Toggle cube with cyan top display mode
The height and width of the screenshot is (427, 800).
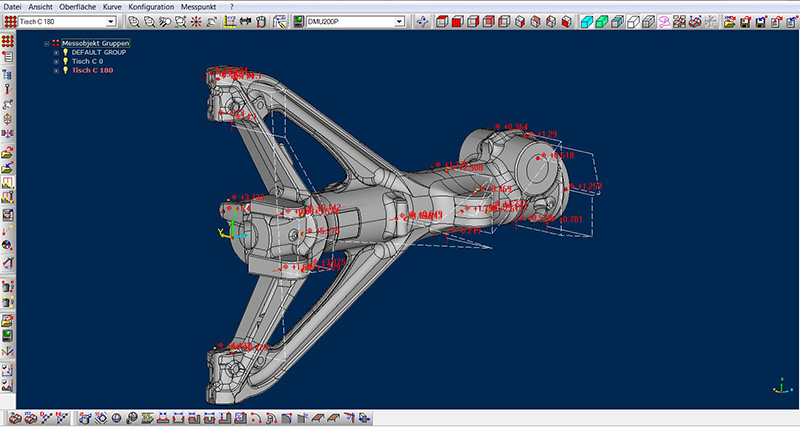pyautogui.click(x=617, y=21)
